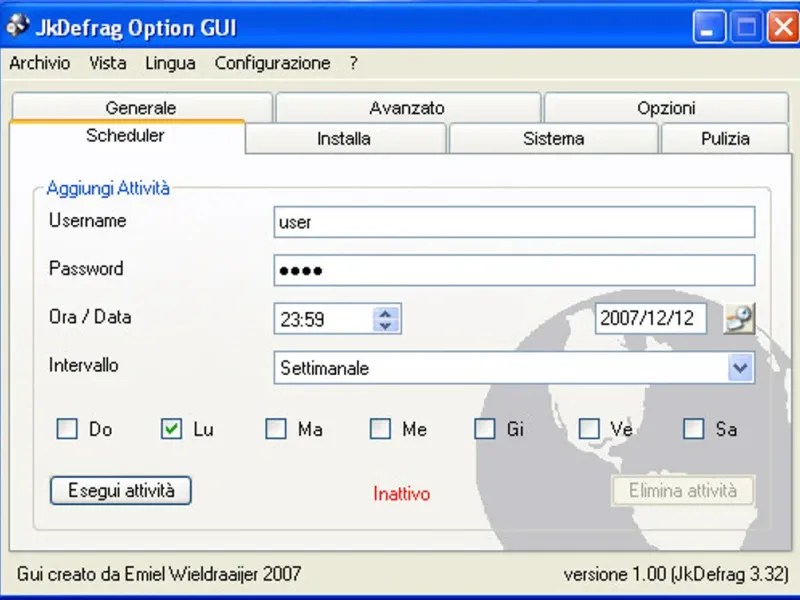Tick the Ma (Tuesday) checkbox
800x600 pixels.
[x=276, y=429]
